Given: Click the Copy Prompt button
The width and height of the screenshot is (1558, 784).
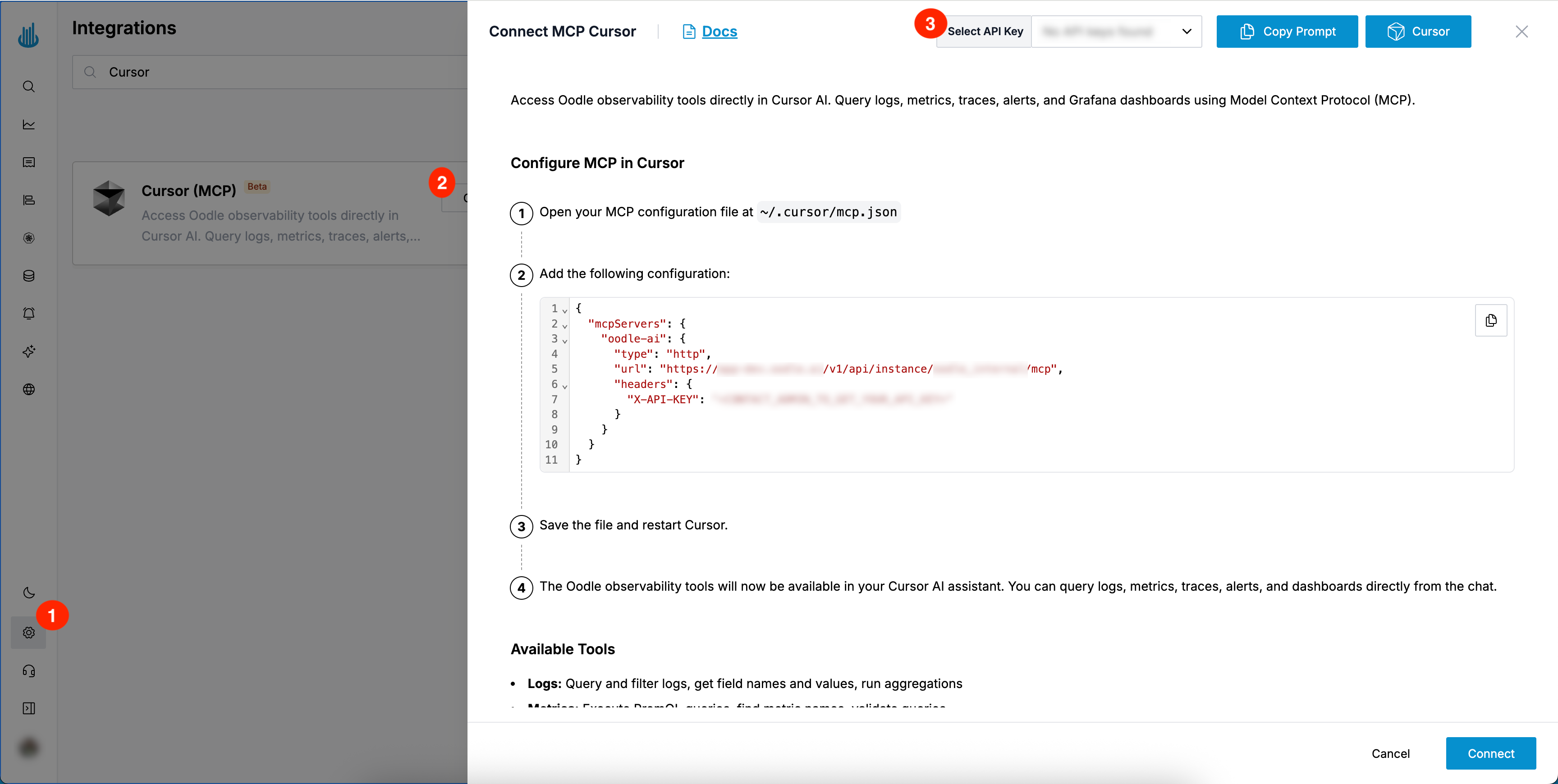Looking at the screenshot, I should tap(1287, 32).
